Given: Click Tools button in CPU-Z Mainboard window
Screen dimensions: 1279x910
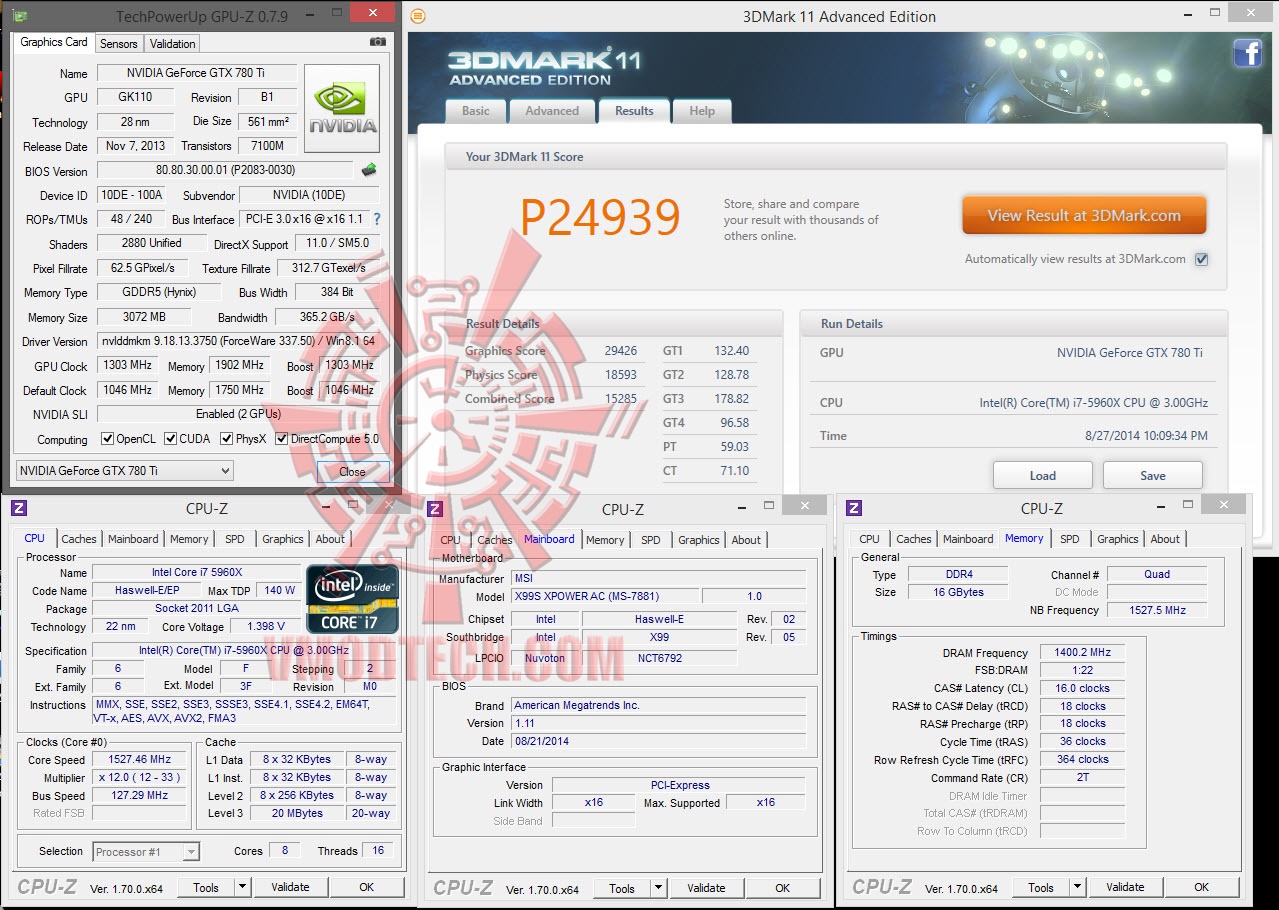Looking at the screenshot, I should [x=622, y=888].
